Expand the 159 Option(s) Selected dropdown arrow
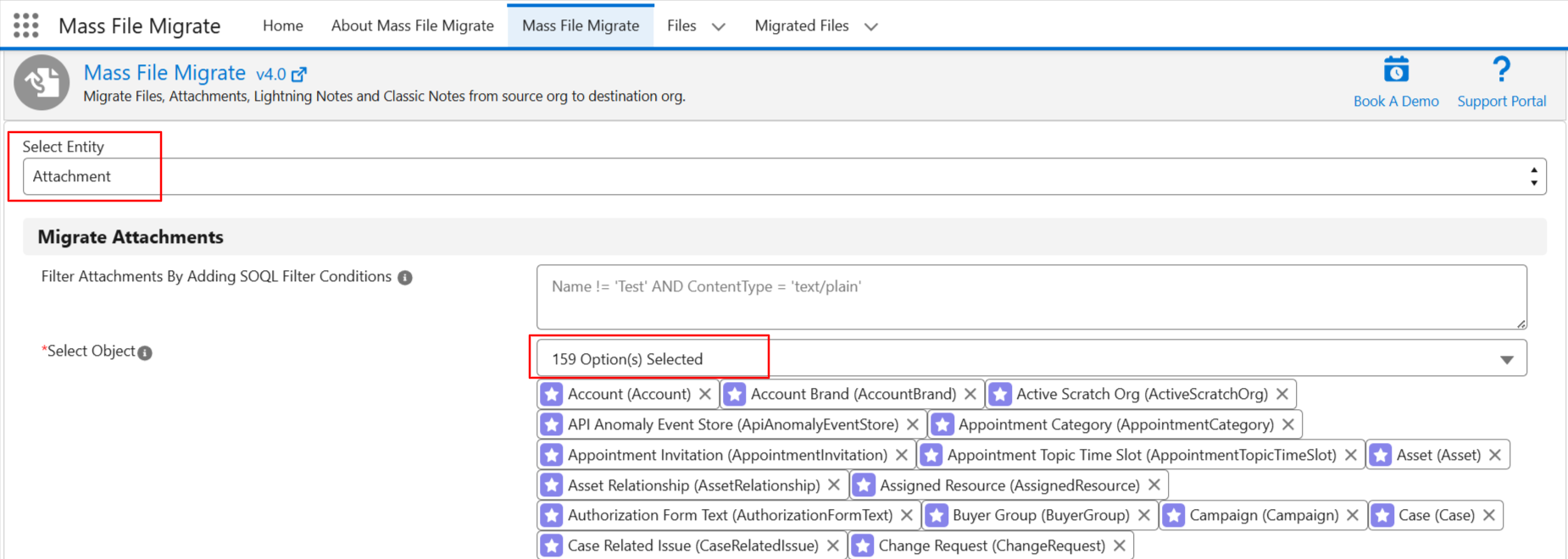 [x=1507, y=359]
